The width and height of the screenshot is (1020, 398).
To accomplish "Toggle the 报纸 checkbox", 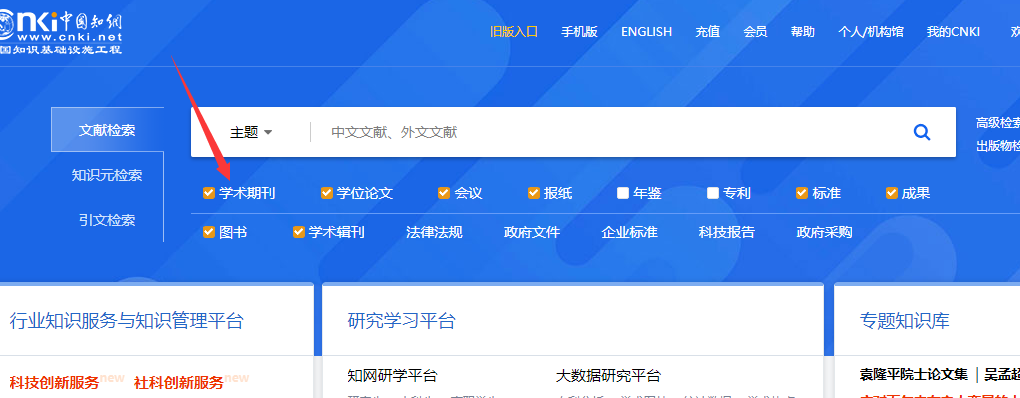I will [533, 192].
